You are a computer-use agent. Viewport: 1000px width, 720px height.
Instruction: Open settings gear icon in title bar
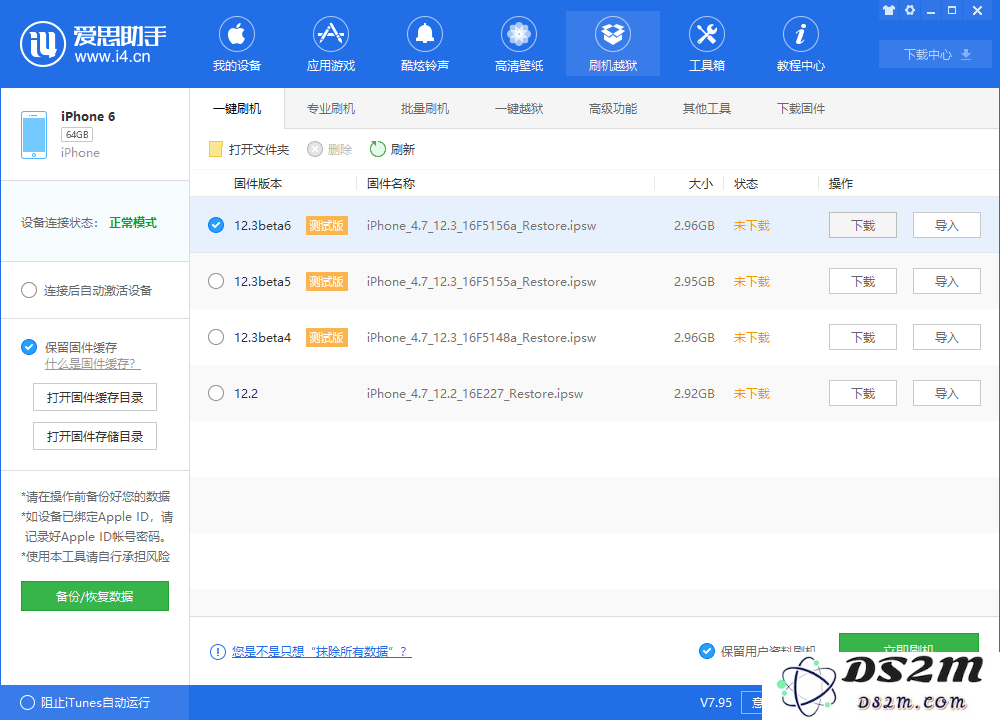[910, 10]
